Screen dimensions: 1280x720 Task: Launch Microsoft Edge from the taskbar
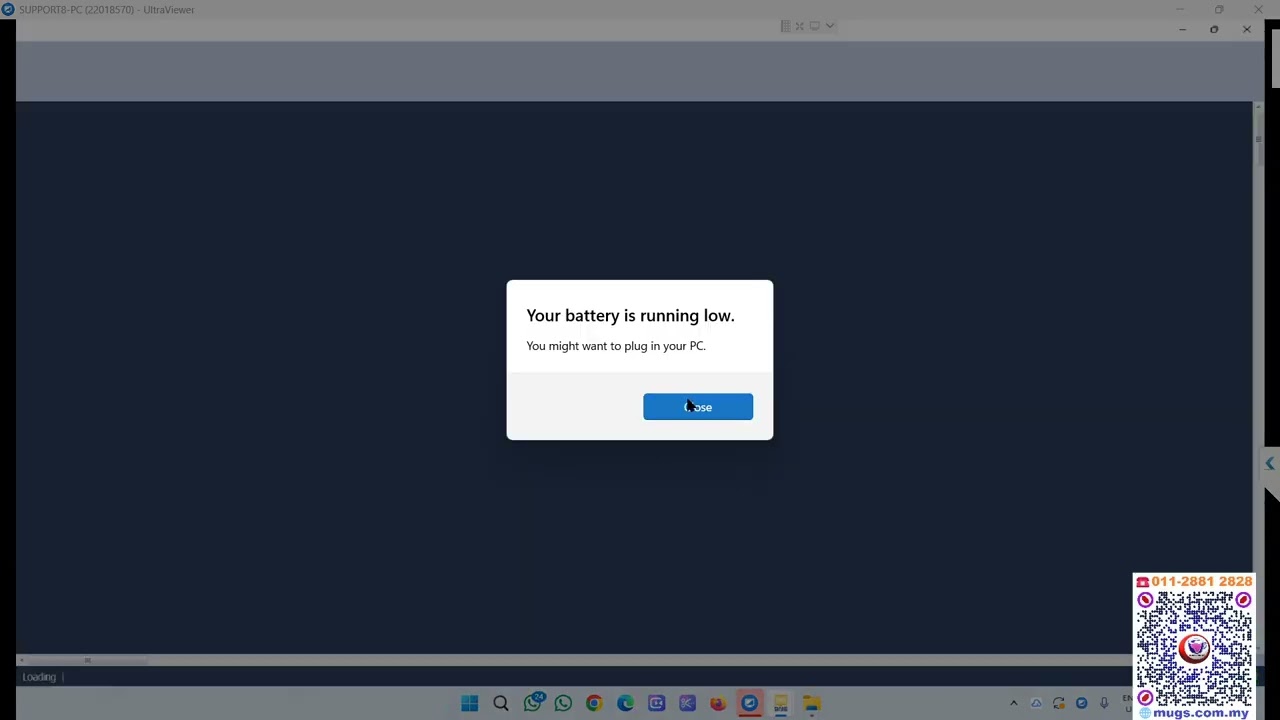625,703
